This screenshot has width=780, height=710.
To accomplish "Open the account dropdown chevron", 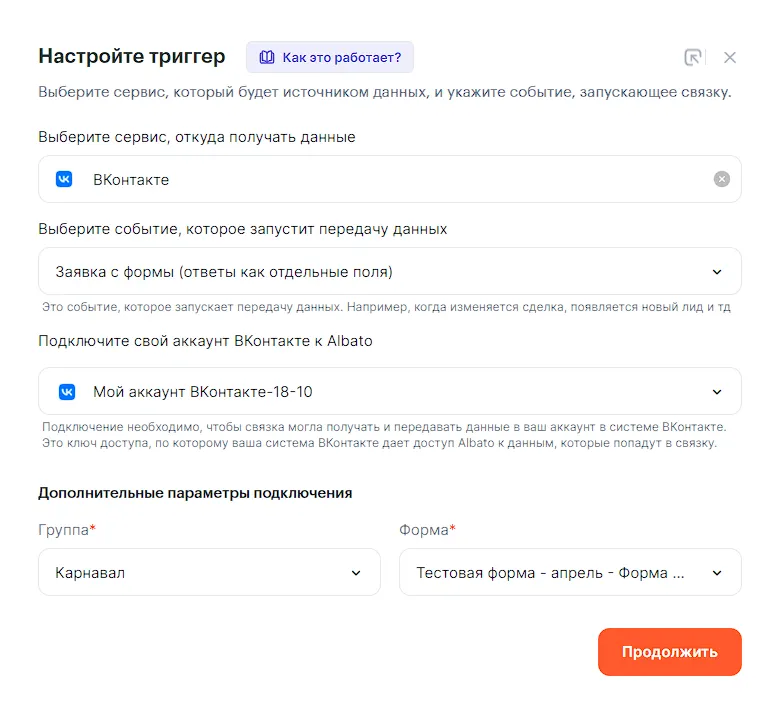I will (717, 391).
